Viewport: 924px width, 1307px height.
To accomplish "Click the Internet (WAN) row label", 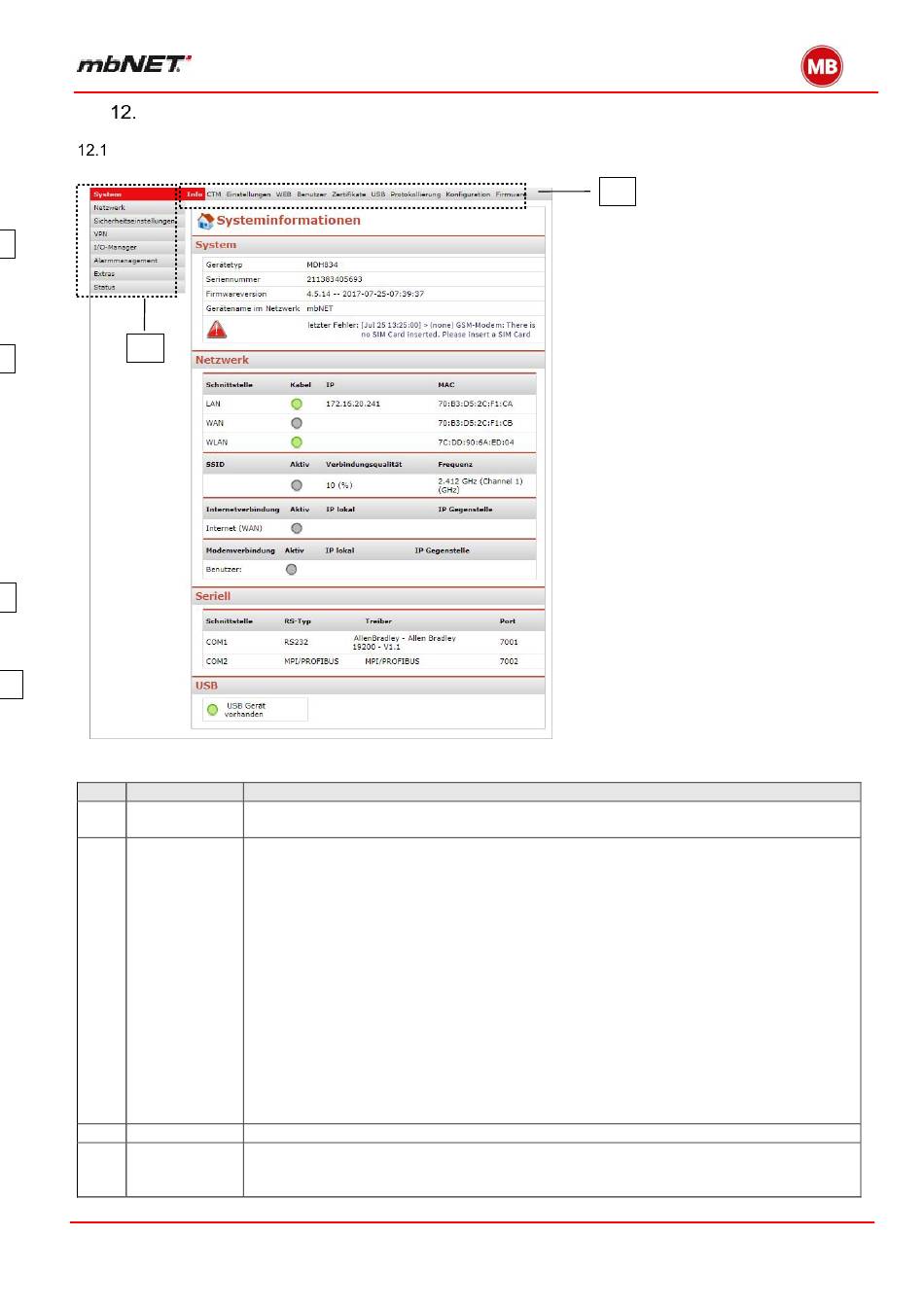I will tap(233, 528).
